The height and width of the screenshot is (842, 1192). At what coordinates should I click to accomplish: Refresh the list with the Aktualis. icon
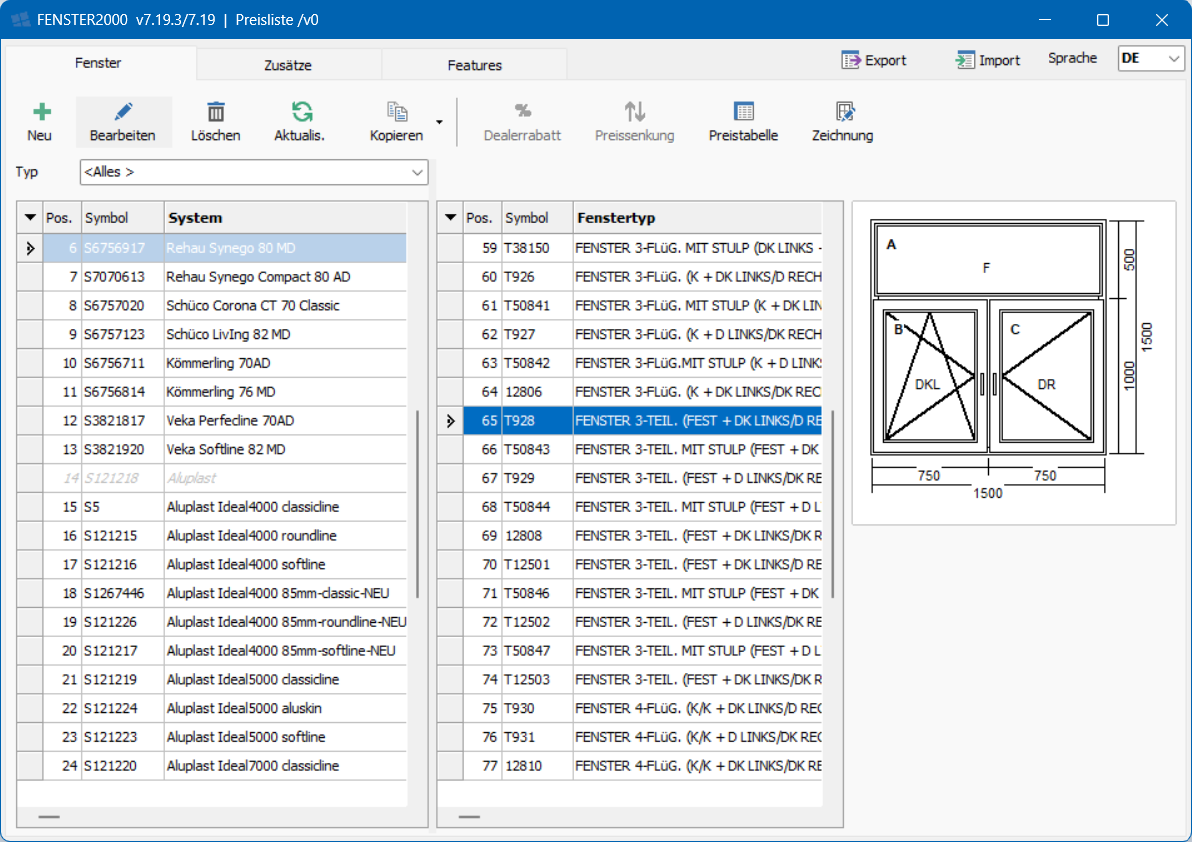(301, 112)
